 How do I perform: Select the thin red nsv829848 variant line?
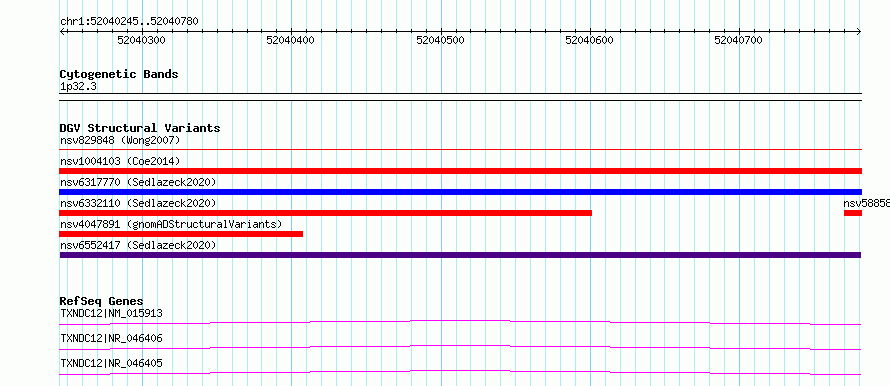point(460,150)
